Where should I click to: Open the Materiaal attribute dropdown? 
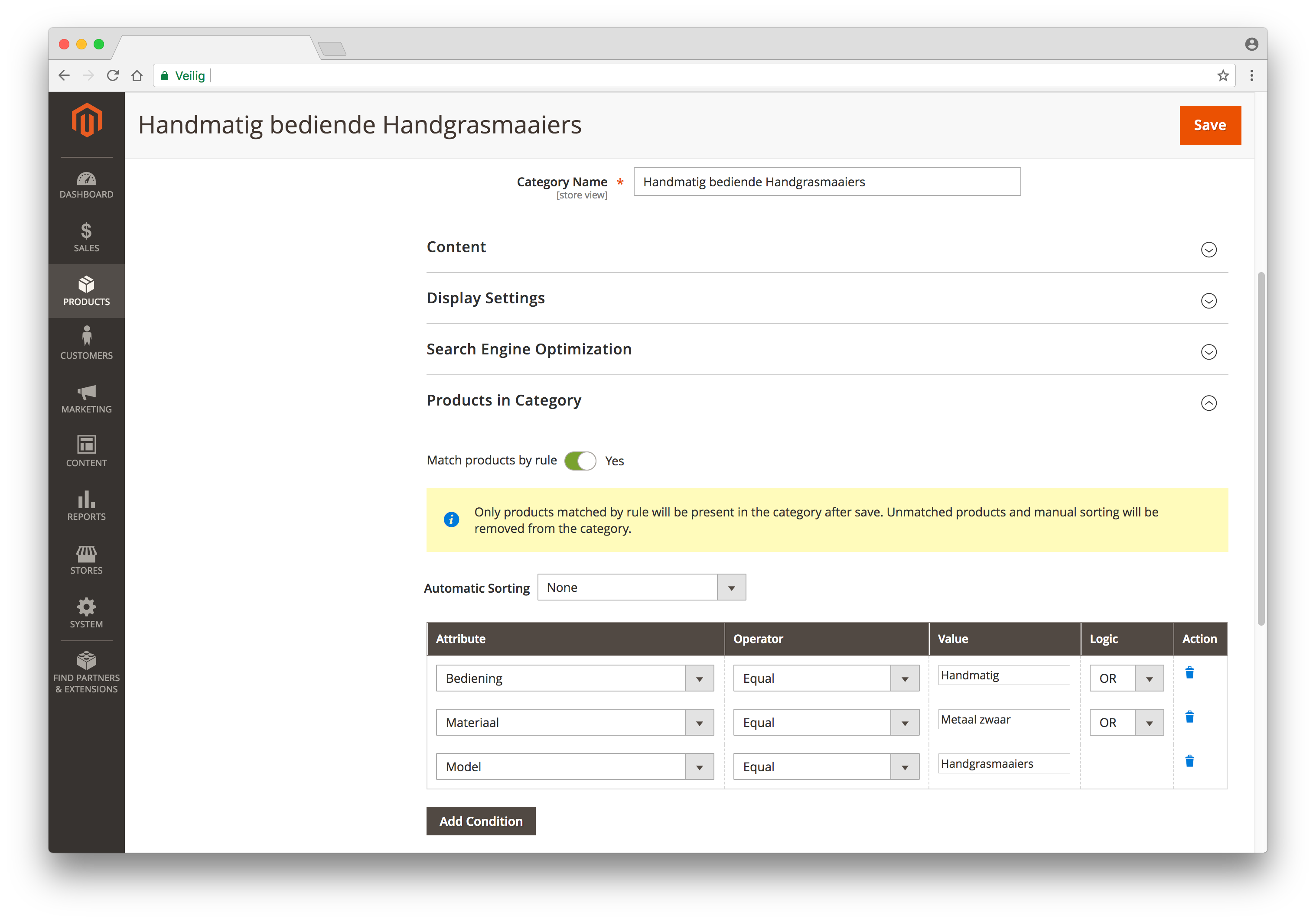[x=574, y=723]
